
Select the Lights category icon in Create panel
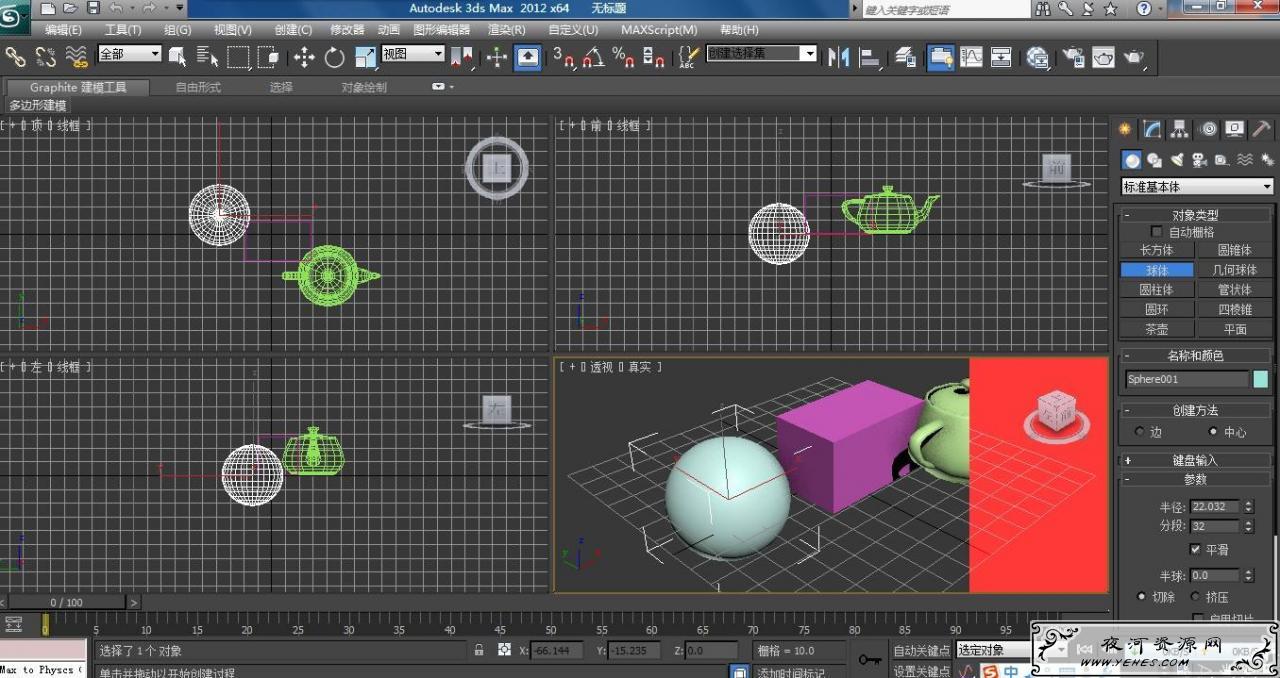(x=1177, y=160)
